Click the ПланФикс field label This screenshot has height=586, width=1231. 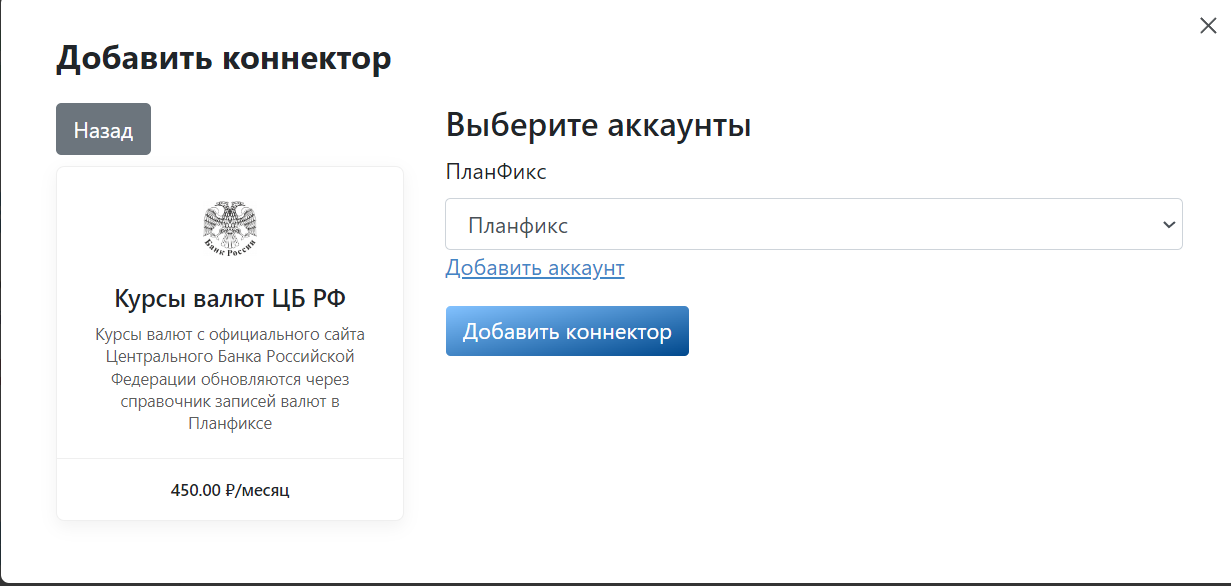point(496,172)
